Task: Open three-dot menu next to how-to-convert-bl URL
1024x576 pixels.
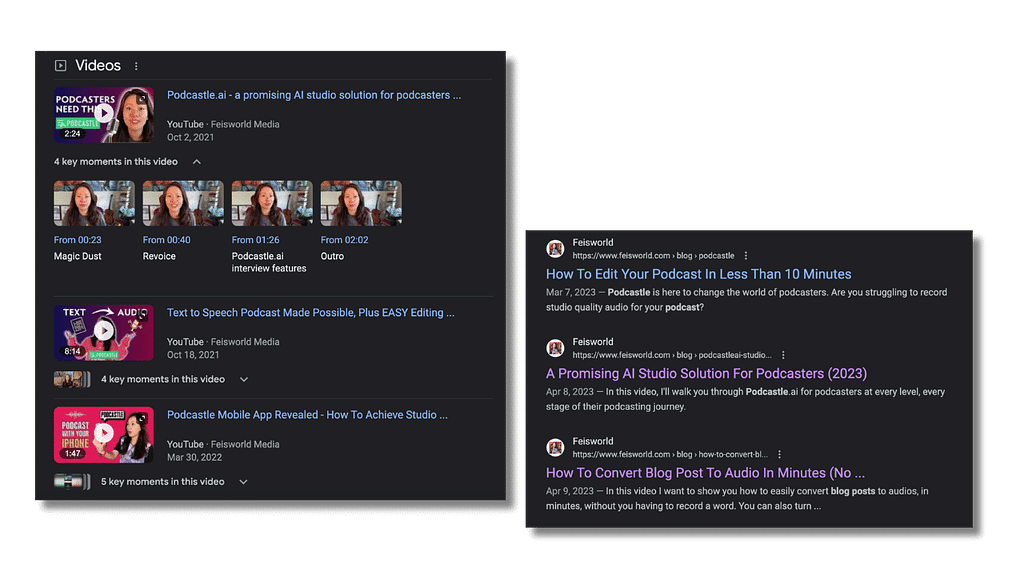Action: (x=779, y=455)
